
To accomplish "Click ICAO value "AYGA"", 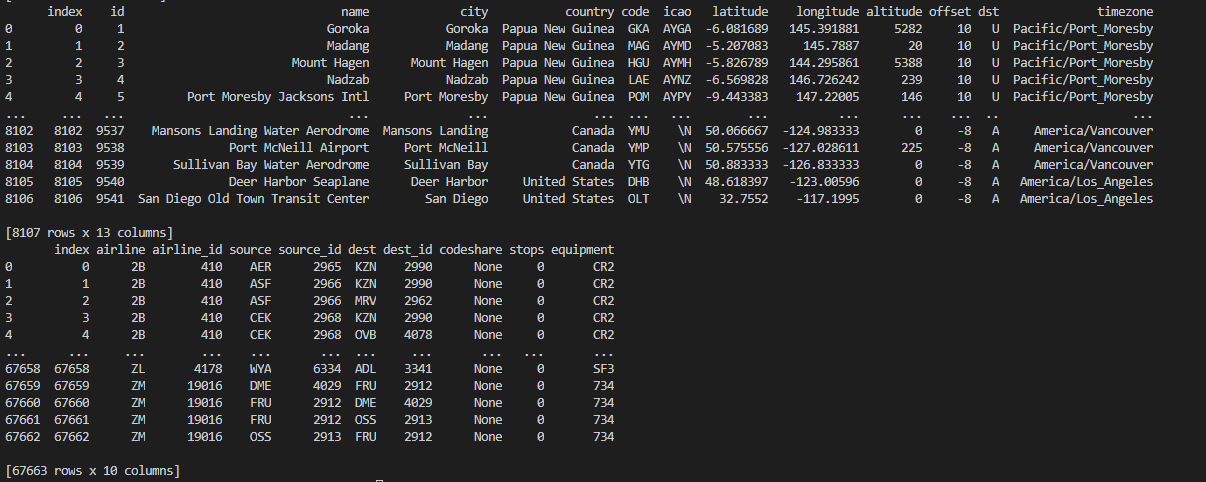I will (x=677, y=29).
